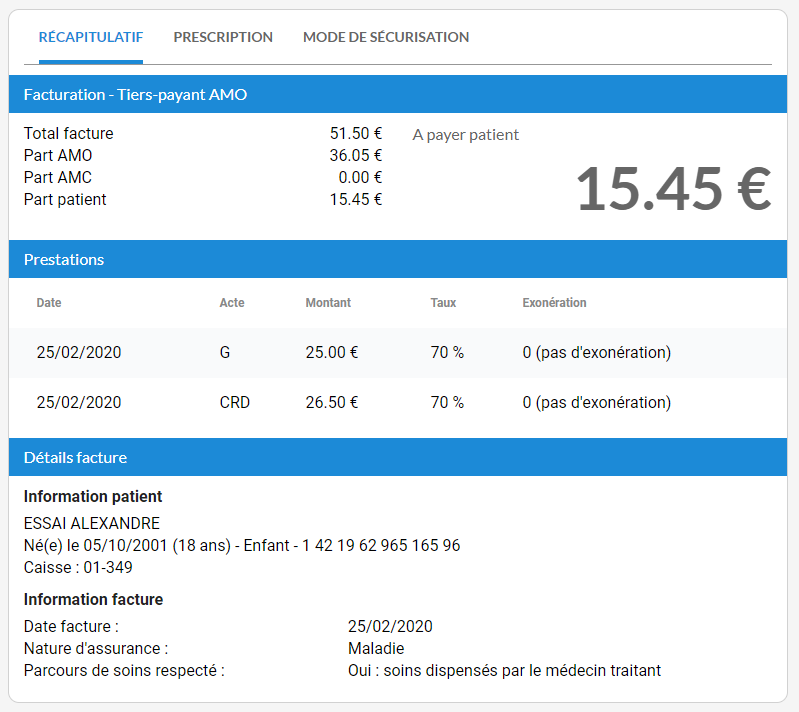Viewport: 799px width, 712px height.
Task: Click the Part AMO value 36.05 €
Action: click(355, 155)
